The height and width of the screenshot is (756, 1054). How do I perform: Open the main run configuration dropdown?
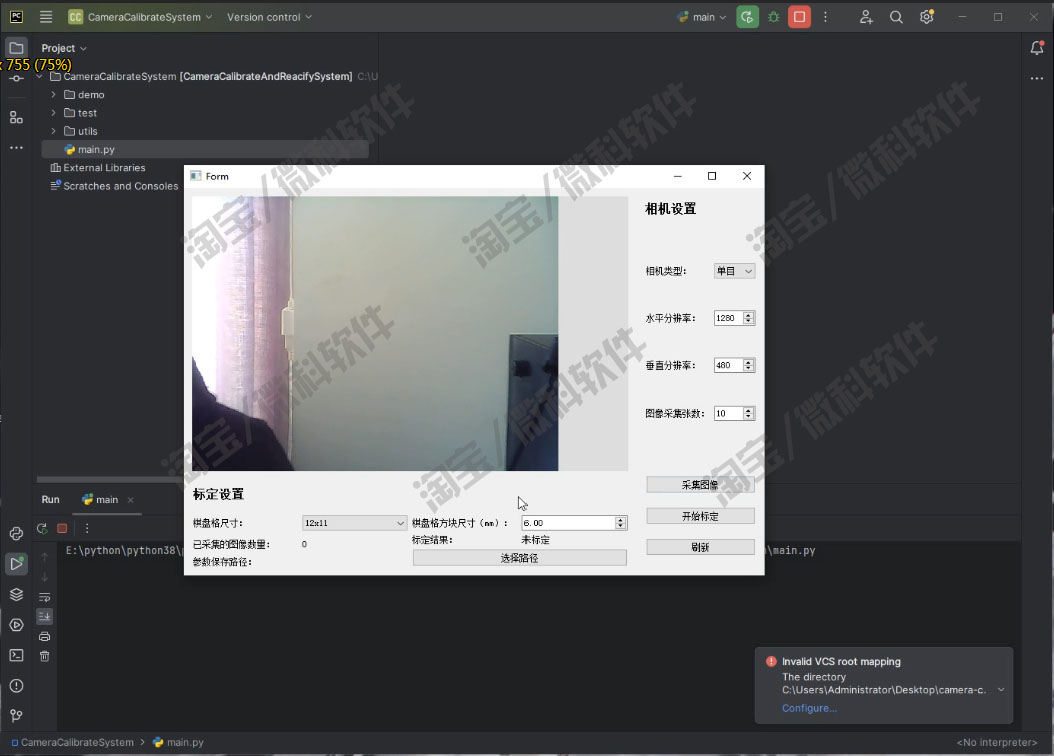(702, 17)
